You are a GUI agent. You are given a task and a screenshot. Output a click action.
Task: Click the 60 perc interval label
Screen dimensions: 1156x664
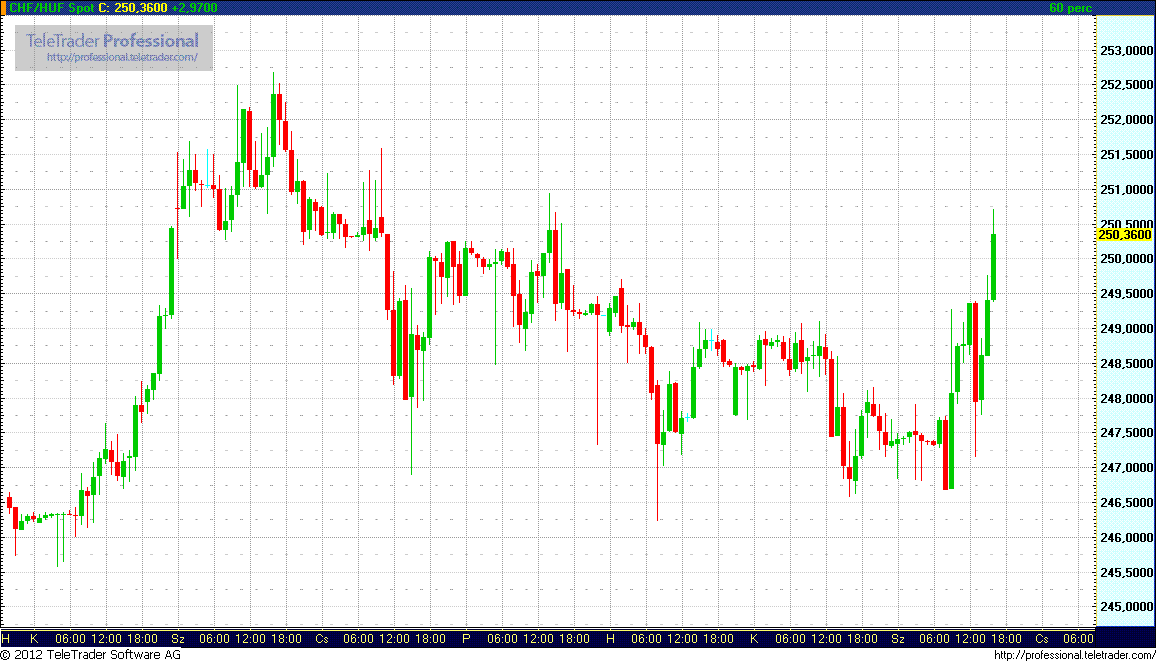point(1070,7)
